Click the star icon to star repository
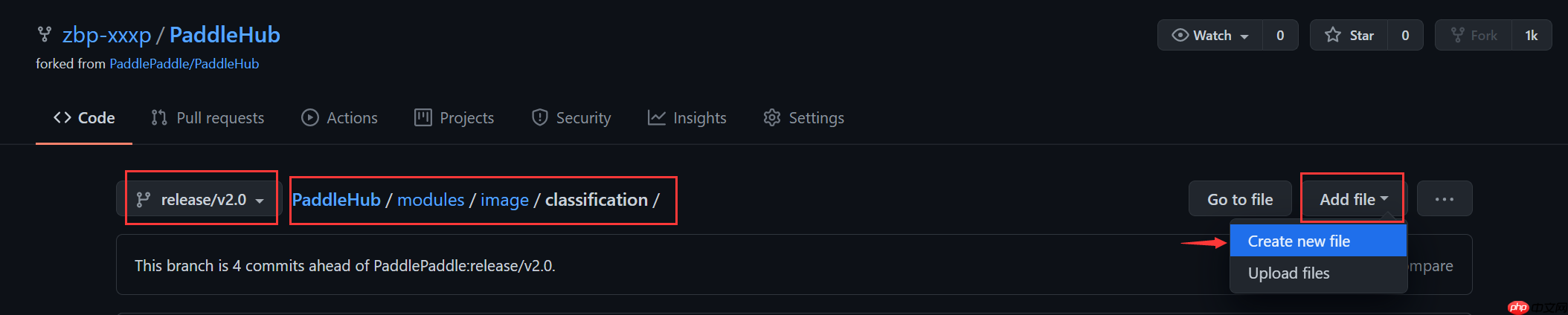Screen dimensions: 1568x315 (x=1333, y=35)
